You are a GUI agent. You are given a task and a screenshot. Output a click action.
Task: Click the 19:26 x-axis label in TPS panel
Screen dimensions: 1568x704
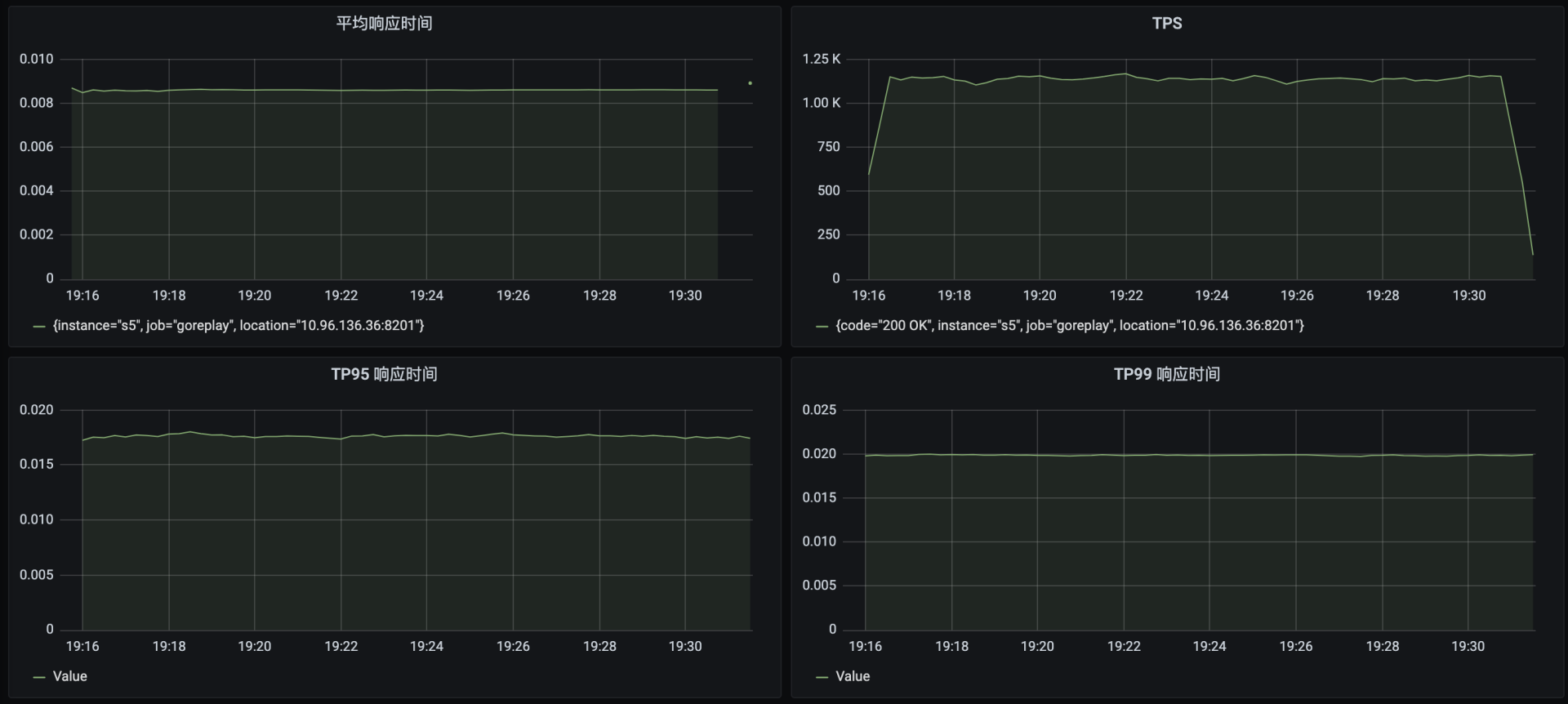click(1297, 296)
